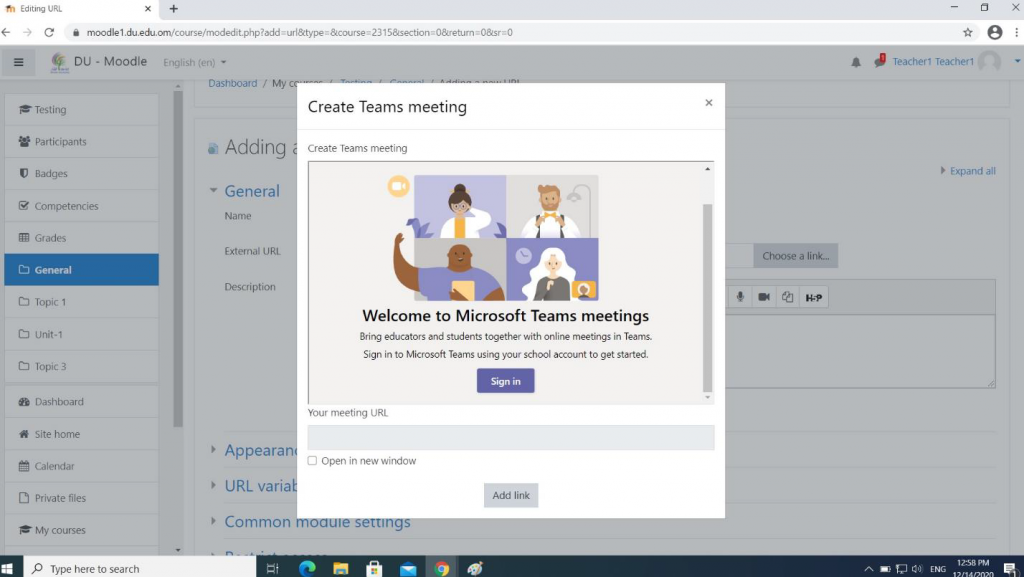Click the Sign in button for Teams
The width and height of the screenshot is (1024, 577).
505,381
